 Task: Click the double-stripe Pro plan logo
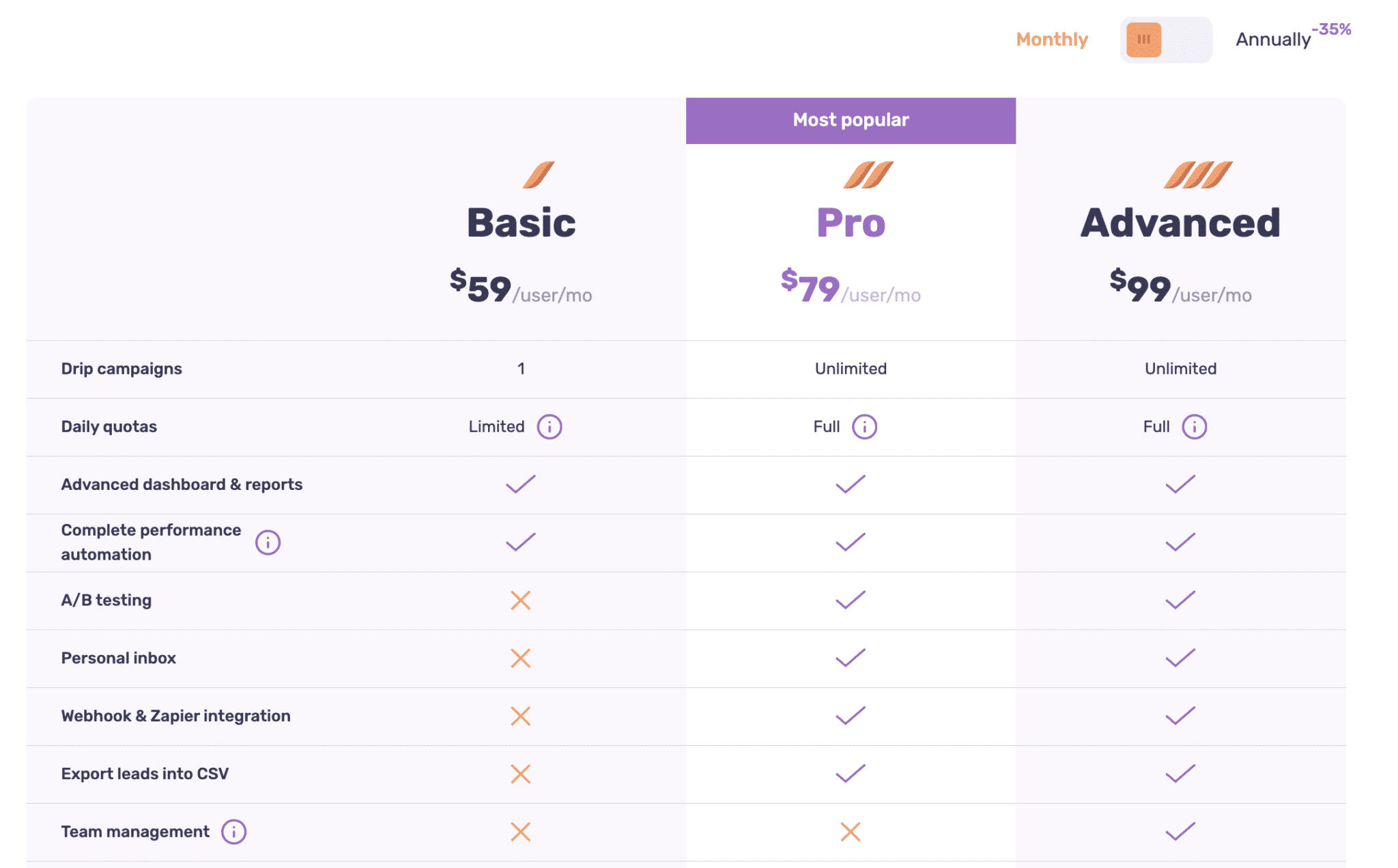[868, 175]
